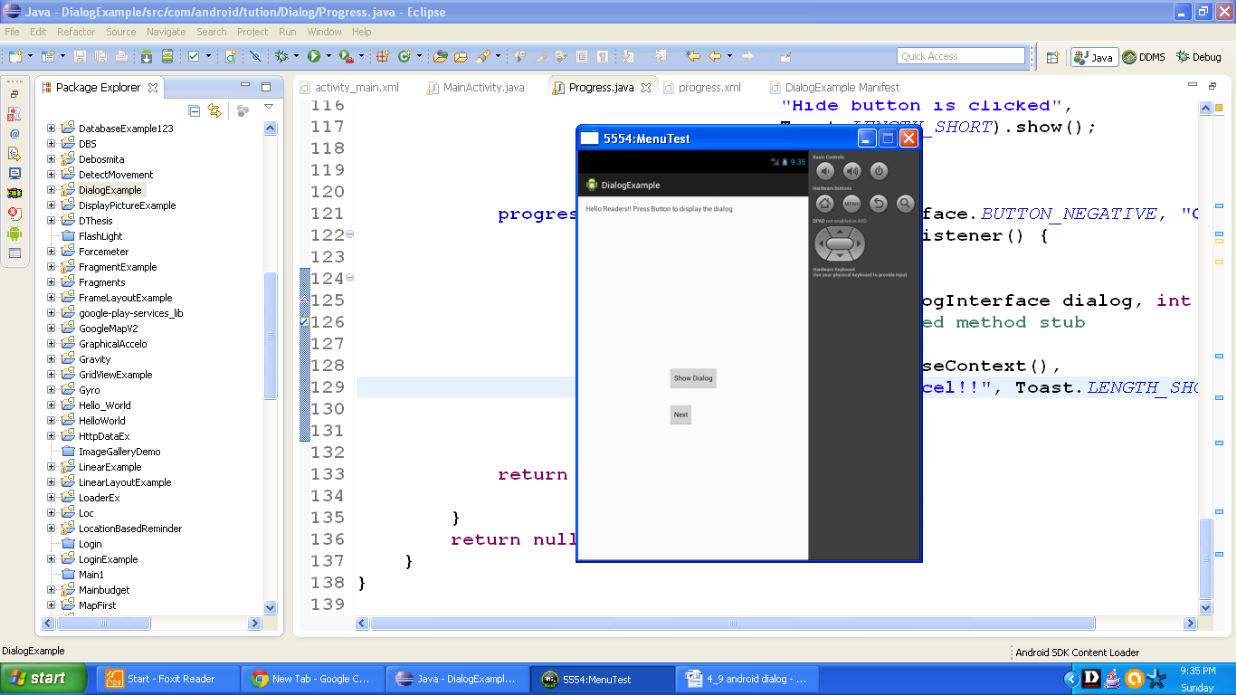This screenshot has height=695, width=1236.
Task: Expand the LoginExample project node
Action: point(51,559)
